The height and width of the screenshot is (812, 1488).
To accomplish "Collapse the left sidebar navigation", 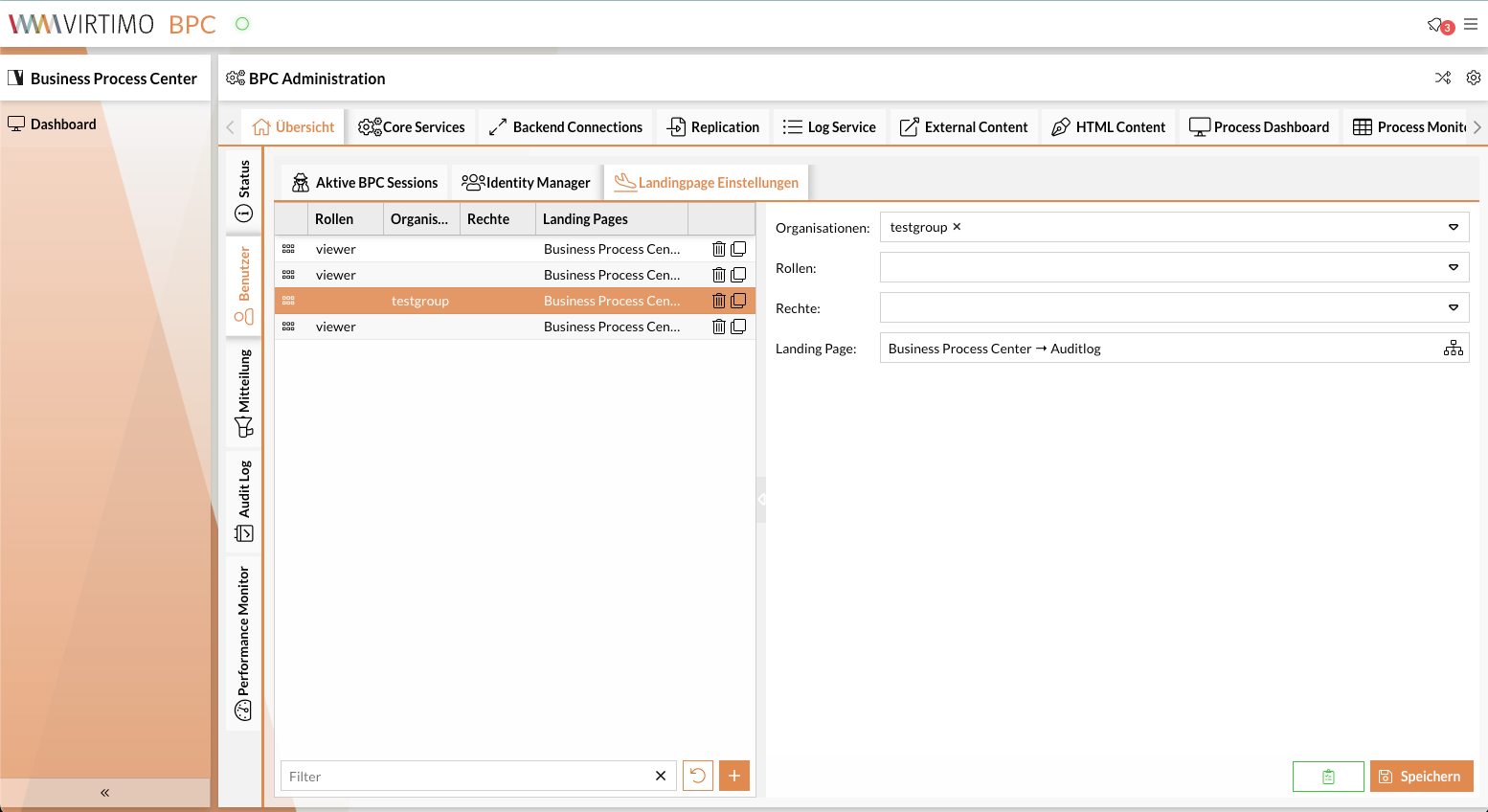I will (105, 793).
